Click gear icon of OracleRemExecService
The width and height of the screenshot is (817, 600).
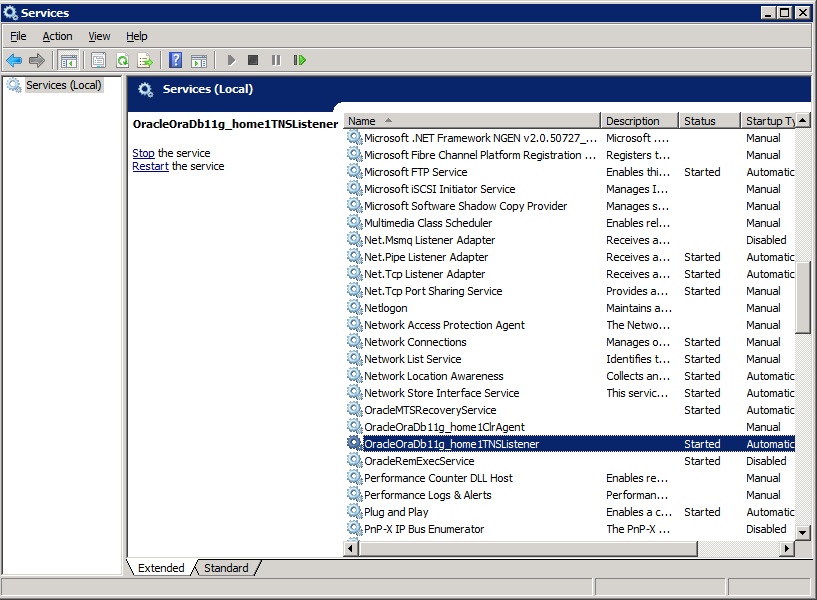354,460
